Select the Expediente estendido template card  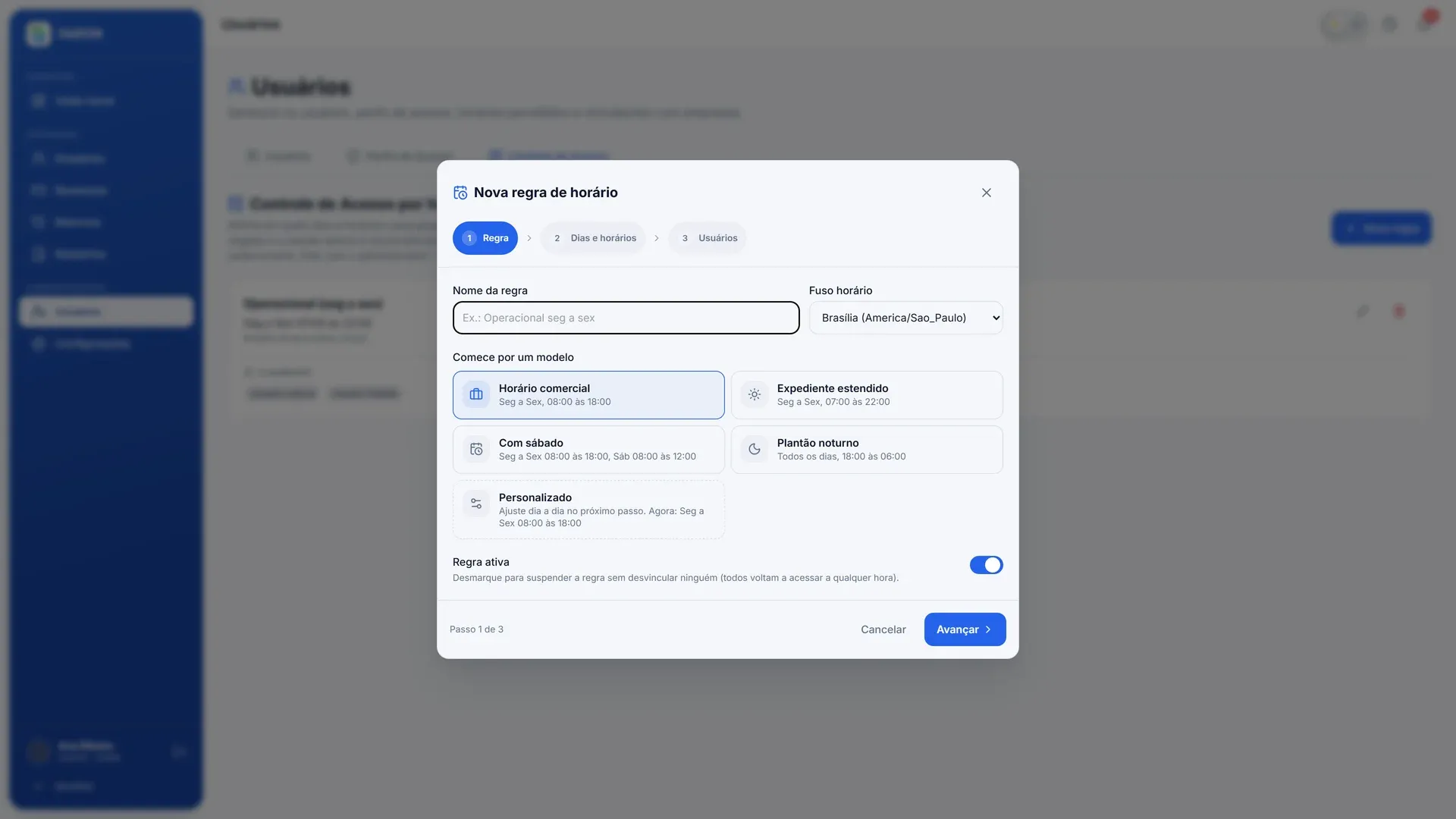click(867, 395)
